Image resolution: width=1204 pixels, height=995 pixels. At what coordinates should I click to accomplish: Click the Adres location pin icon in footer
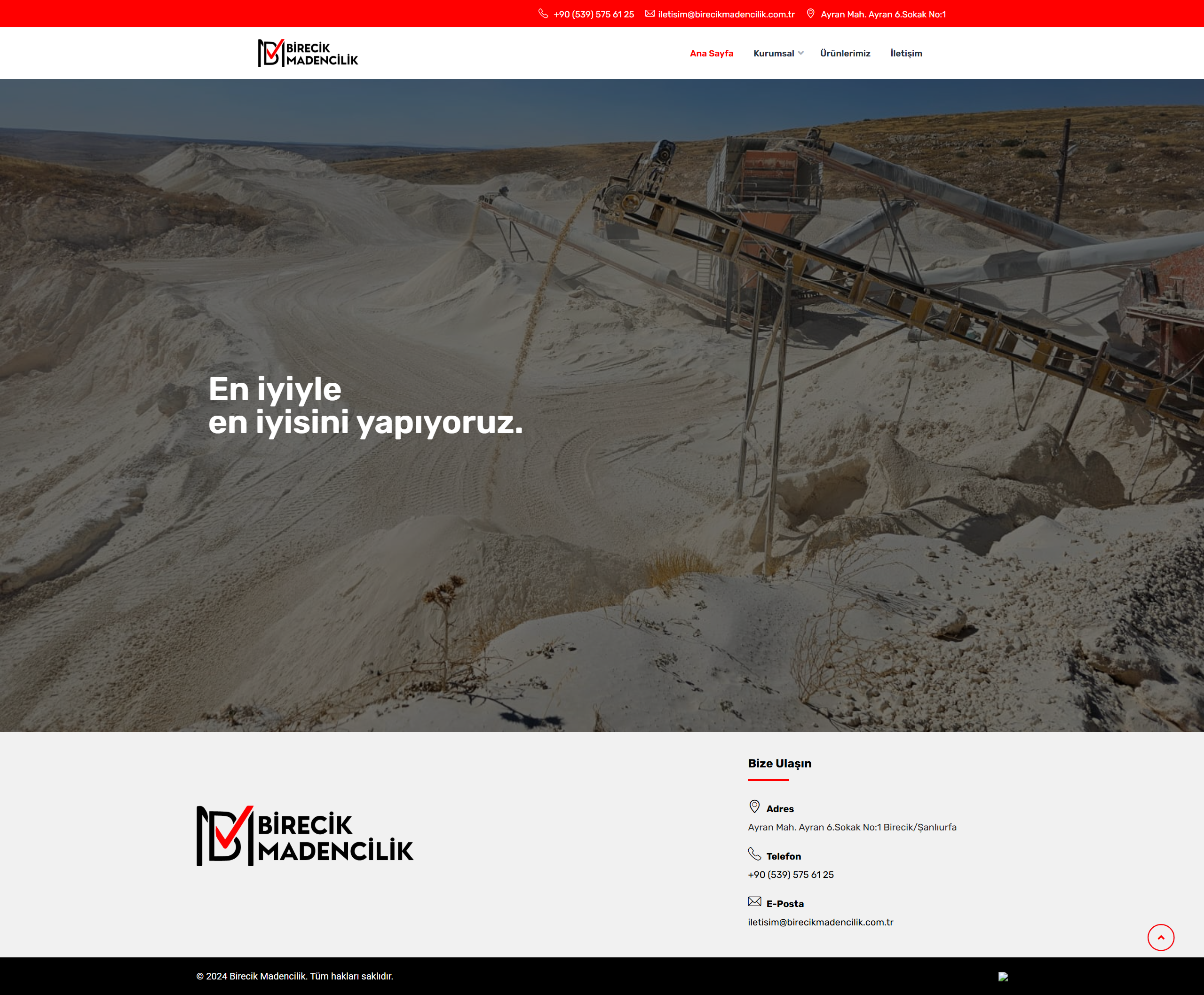coord(754,806)
